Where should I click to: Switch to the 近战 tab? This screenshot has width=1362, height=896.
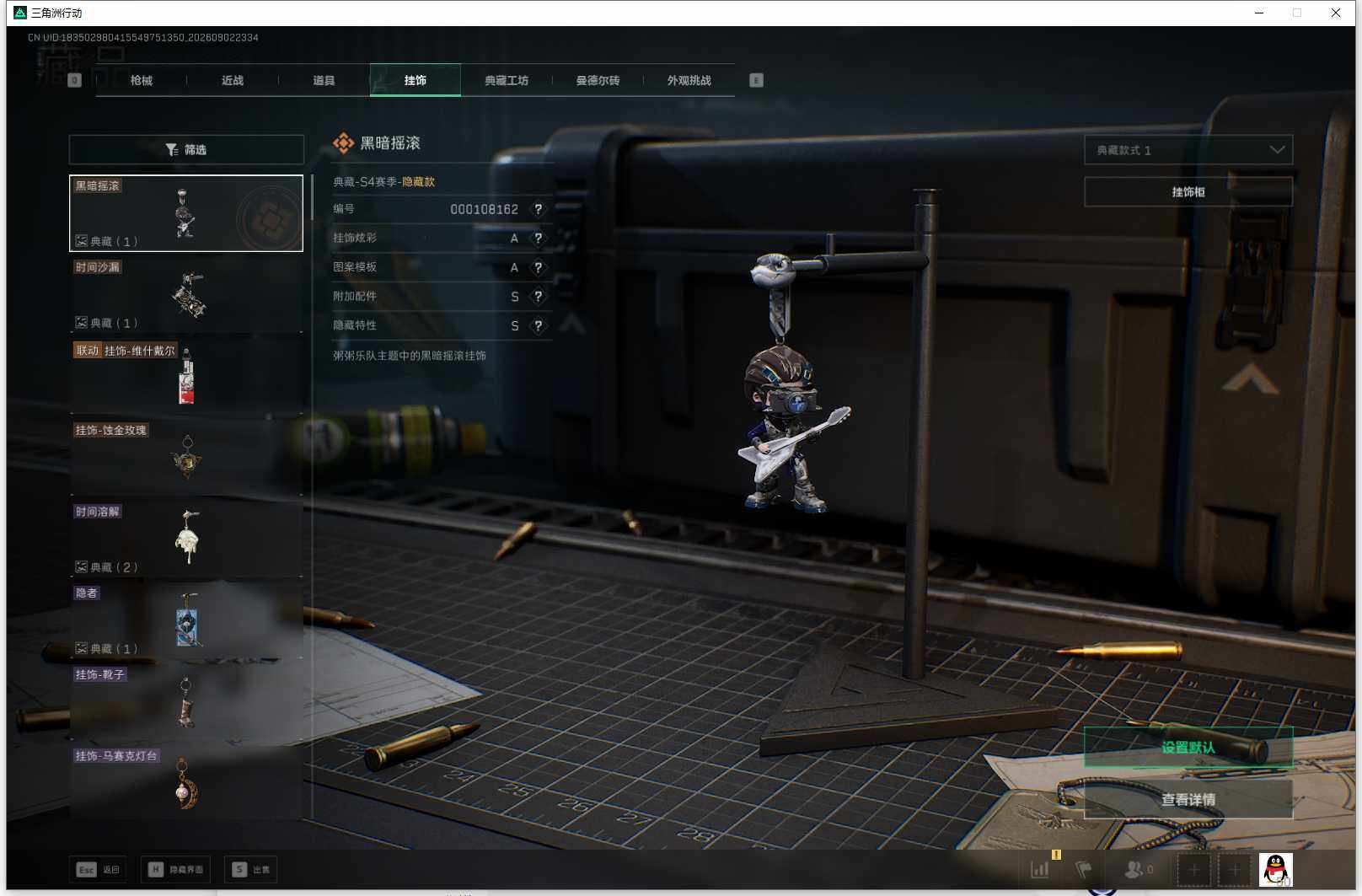[x=233, y=80]
